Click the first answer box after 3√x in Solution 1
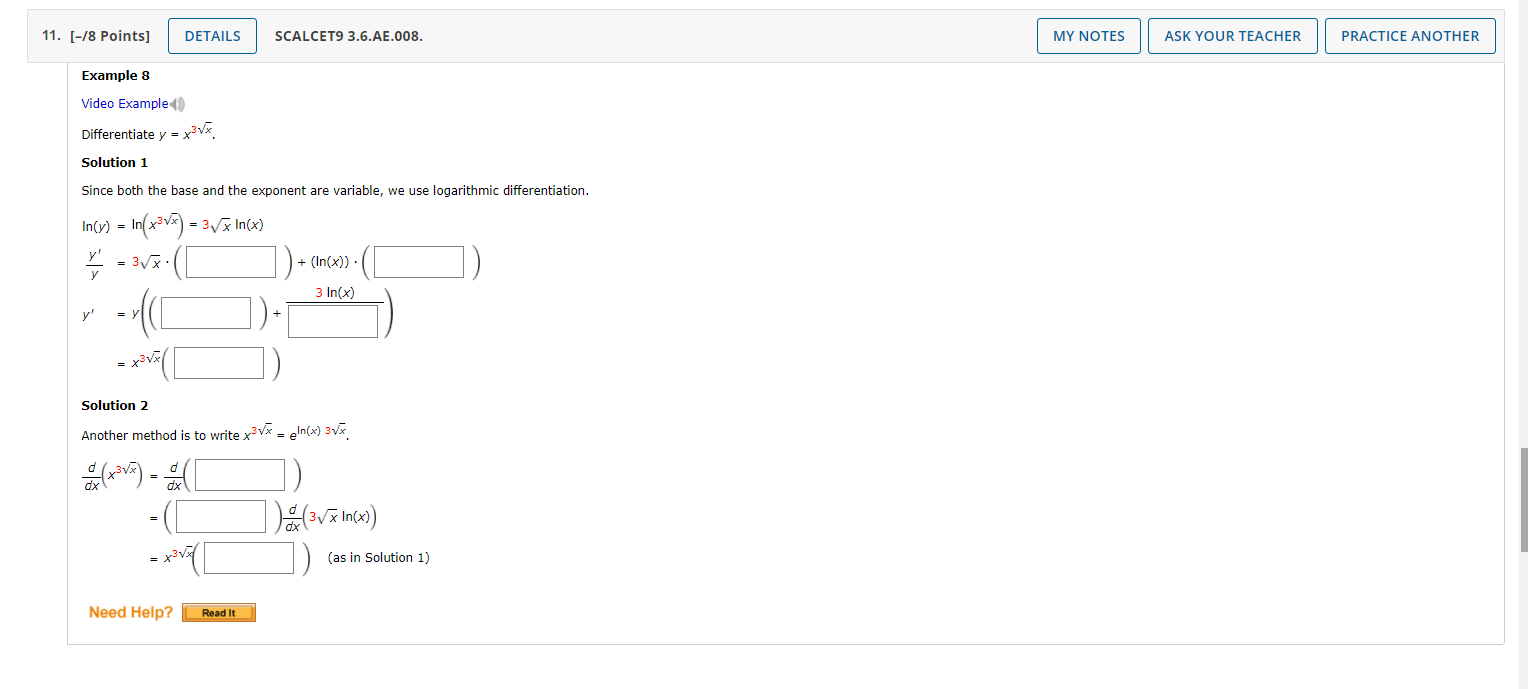Viewport: 1528px width, 689px height. click(x=229, y=261)
